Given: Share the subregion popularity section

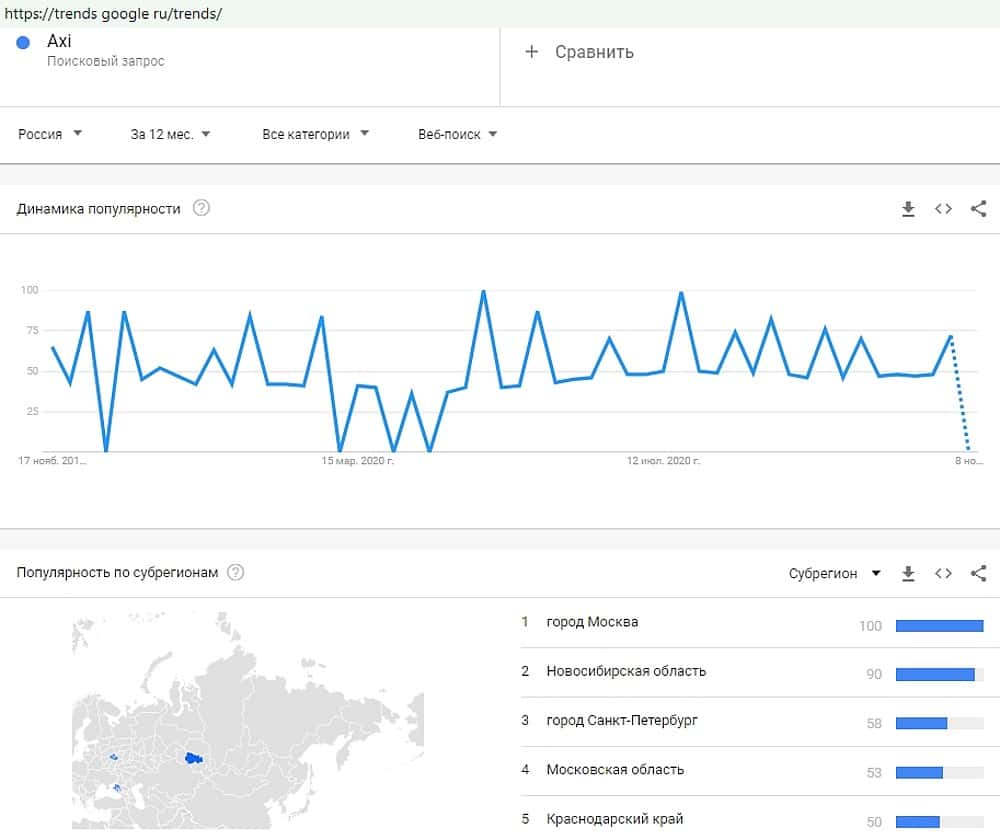Looking at the screenshot, I should 979,573.
